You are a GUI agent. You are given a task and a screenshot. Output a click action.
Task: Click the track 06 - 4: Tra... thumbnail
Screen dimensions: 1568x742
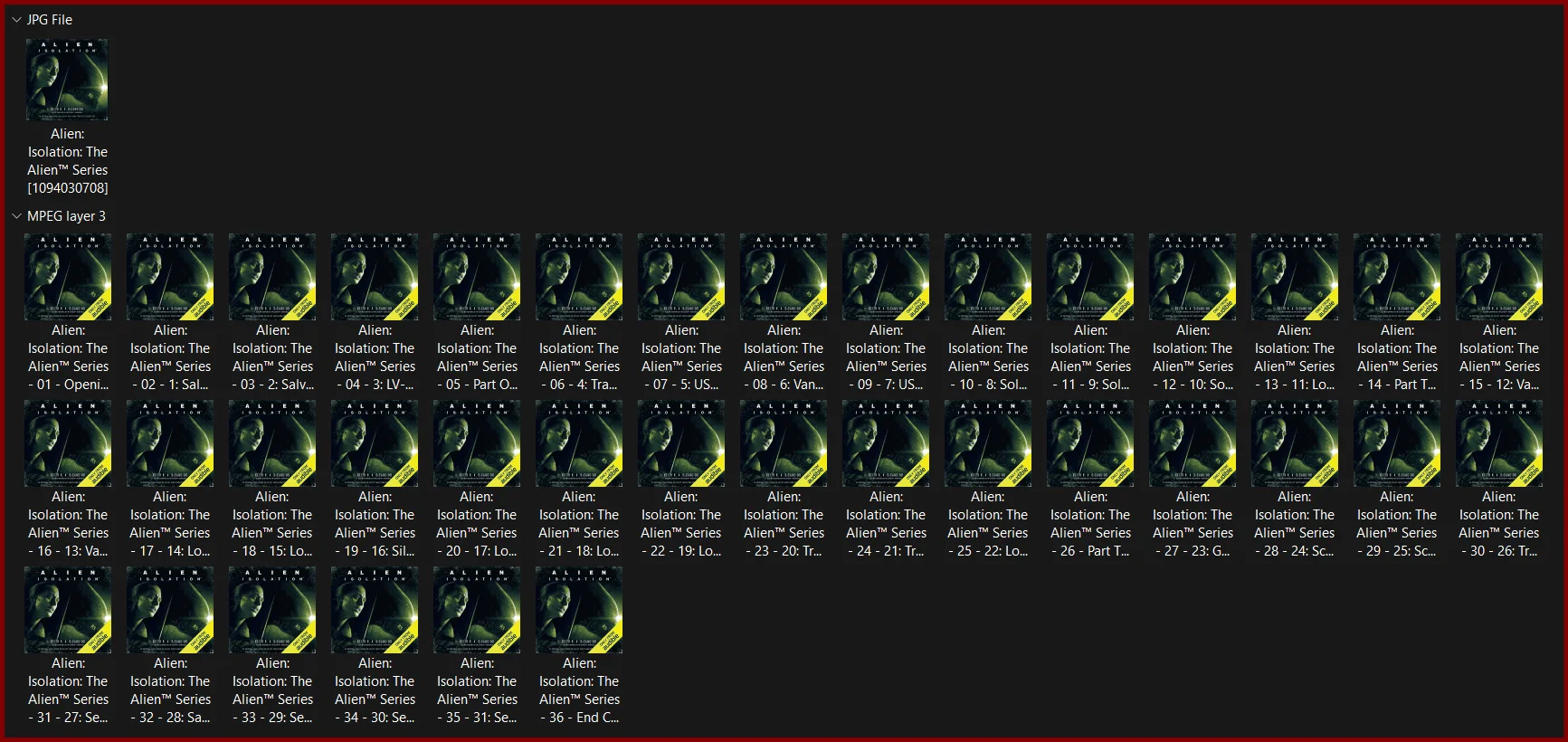click(x=579, y=276)
